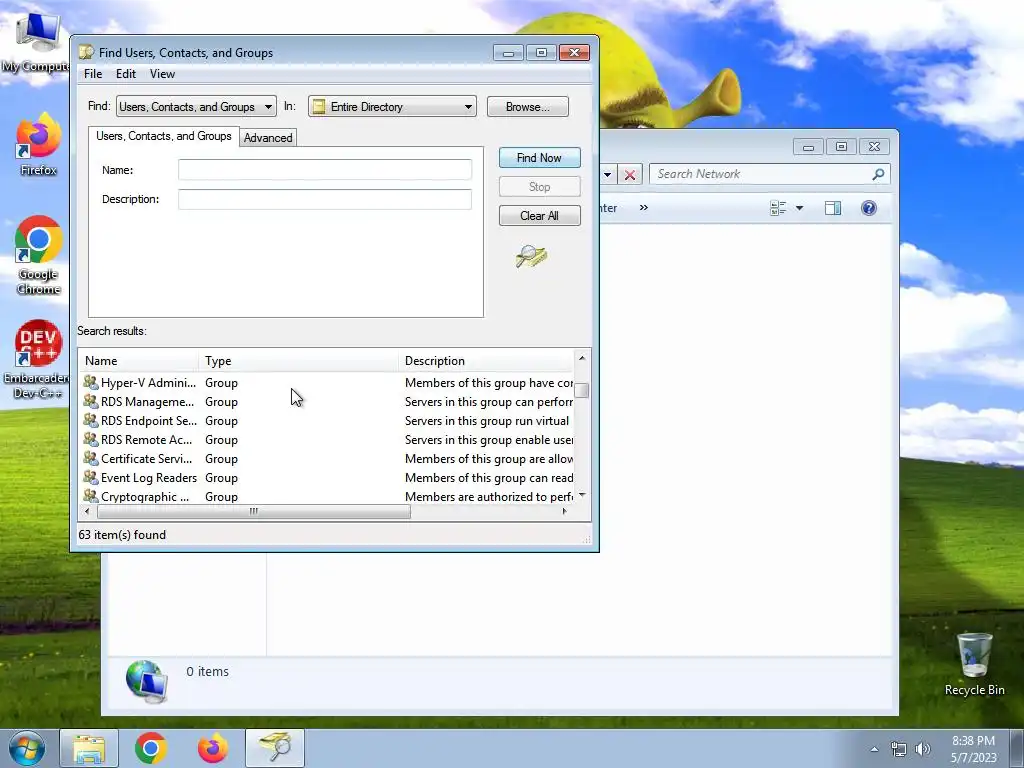Select the RDS Endpoint Se... group row
The width and height of the screenshot is (1024, 768).
(327, 421)
